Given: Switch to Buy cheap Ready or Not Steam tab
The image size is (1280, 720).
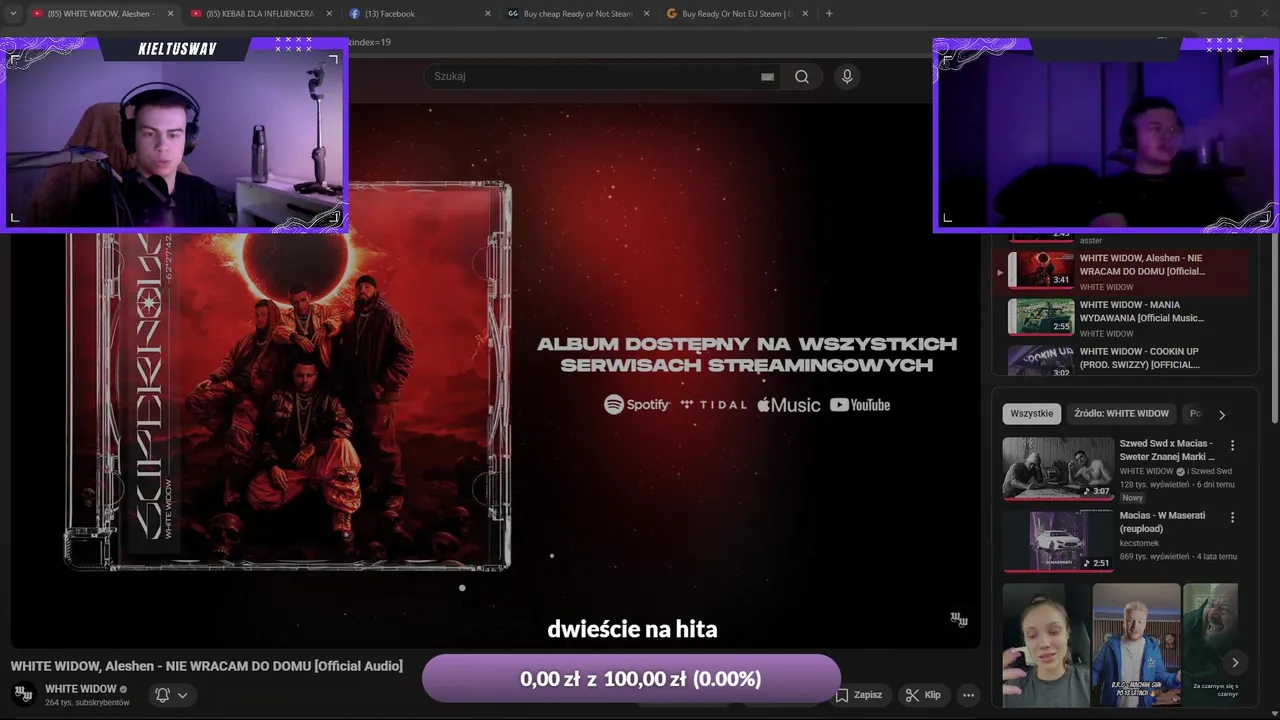Looking at the screenshot, I should pyautogui.click(x=576, y=14).
